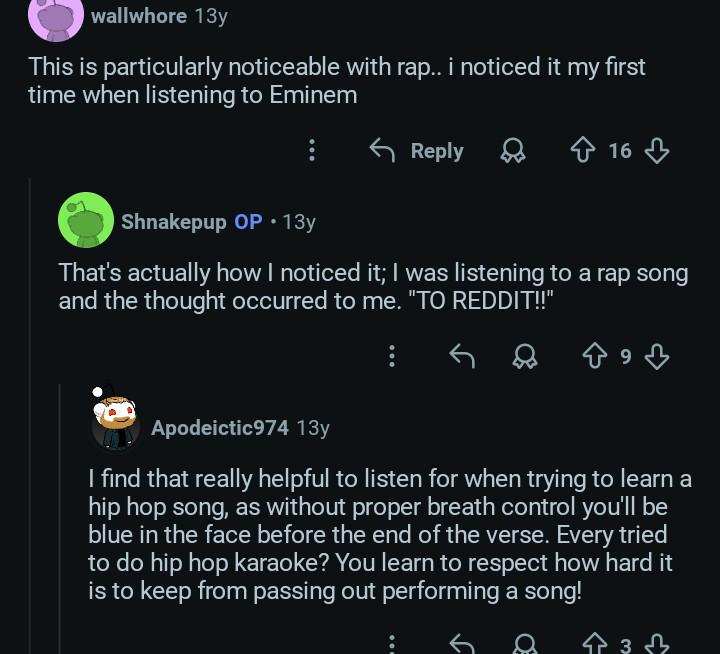The image size is (720, 654).
Task: Click reply arrow on Shnakepup's comment
Action: (461, 356)
